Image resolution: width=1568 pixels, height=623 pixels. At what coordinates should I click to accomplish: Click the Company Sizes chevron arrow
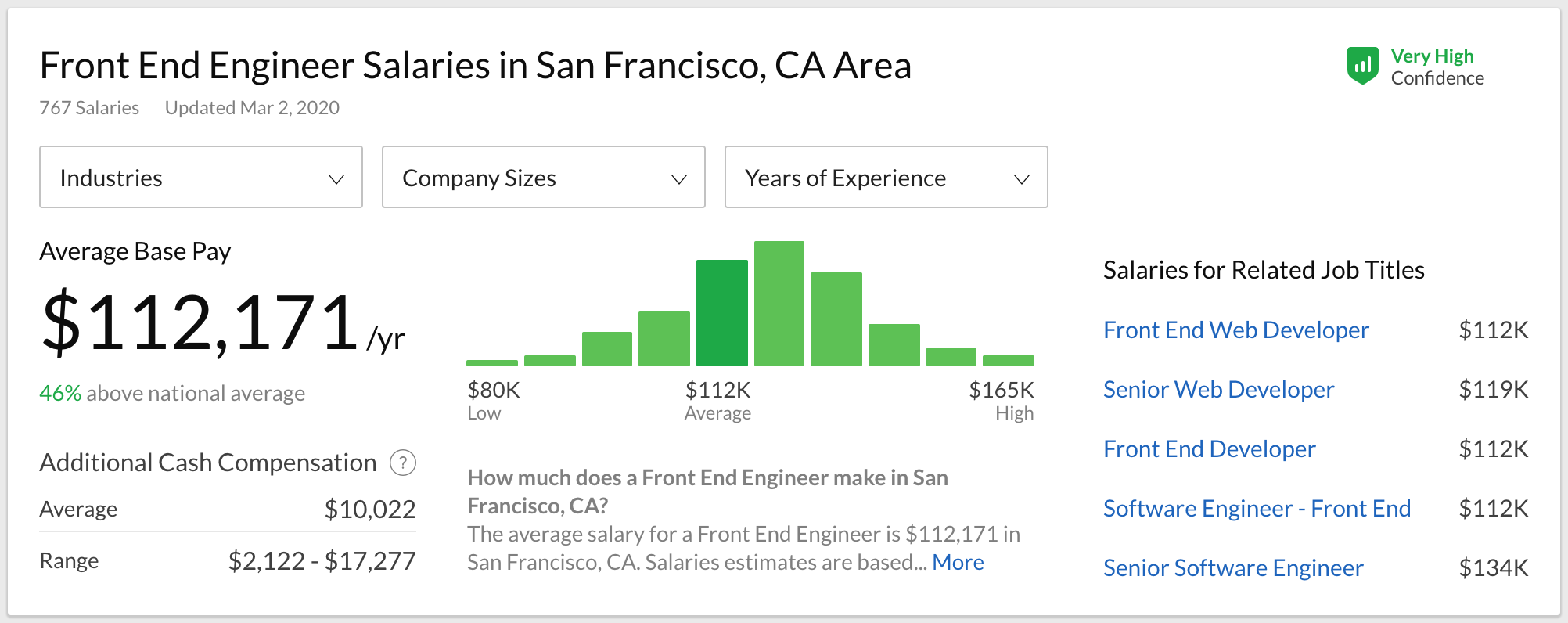point(679,179)
